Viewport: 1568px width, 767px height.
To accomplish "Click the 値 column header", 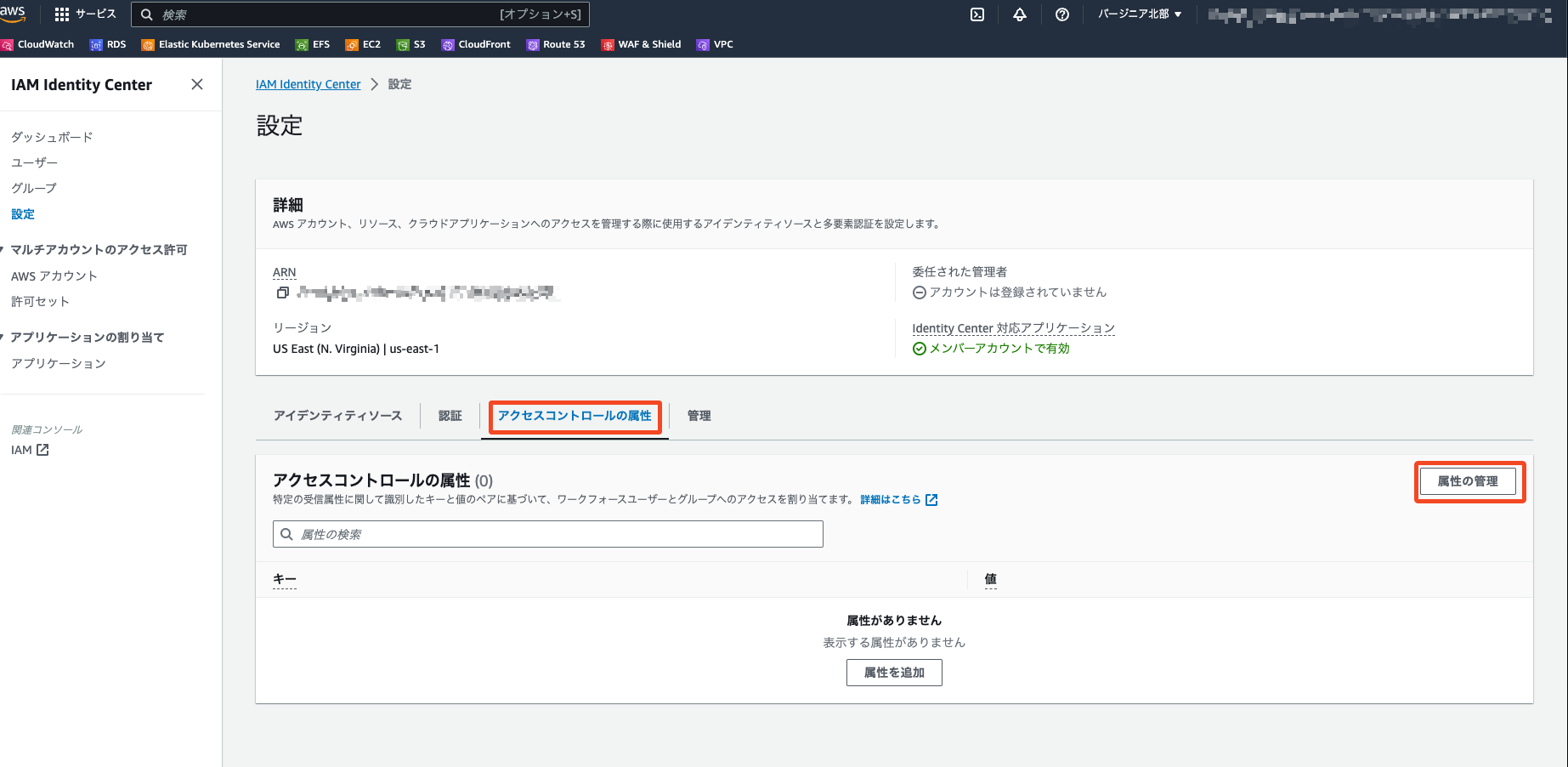I will (991, 580).
